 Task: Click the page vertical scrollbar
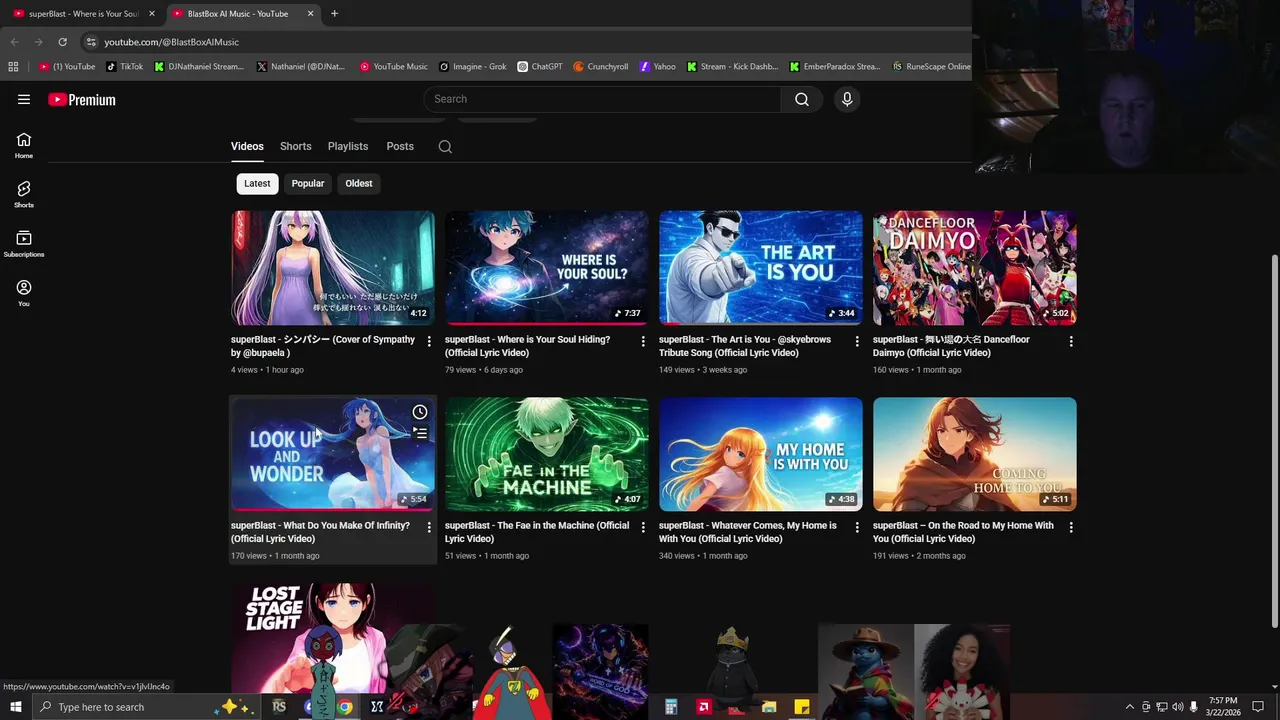pos(1274,440)
